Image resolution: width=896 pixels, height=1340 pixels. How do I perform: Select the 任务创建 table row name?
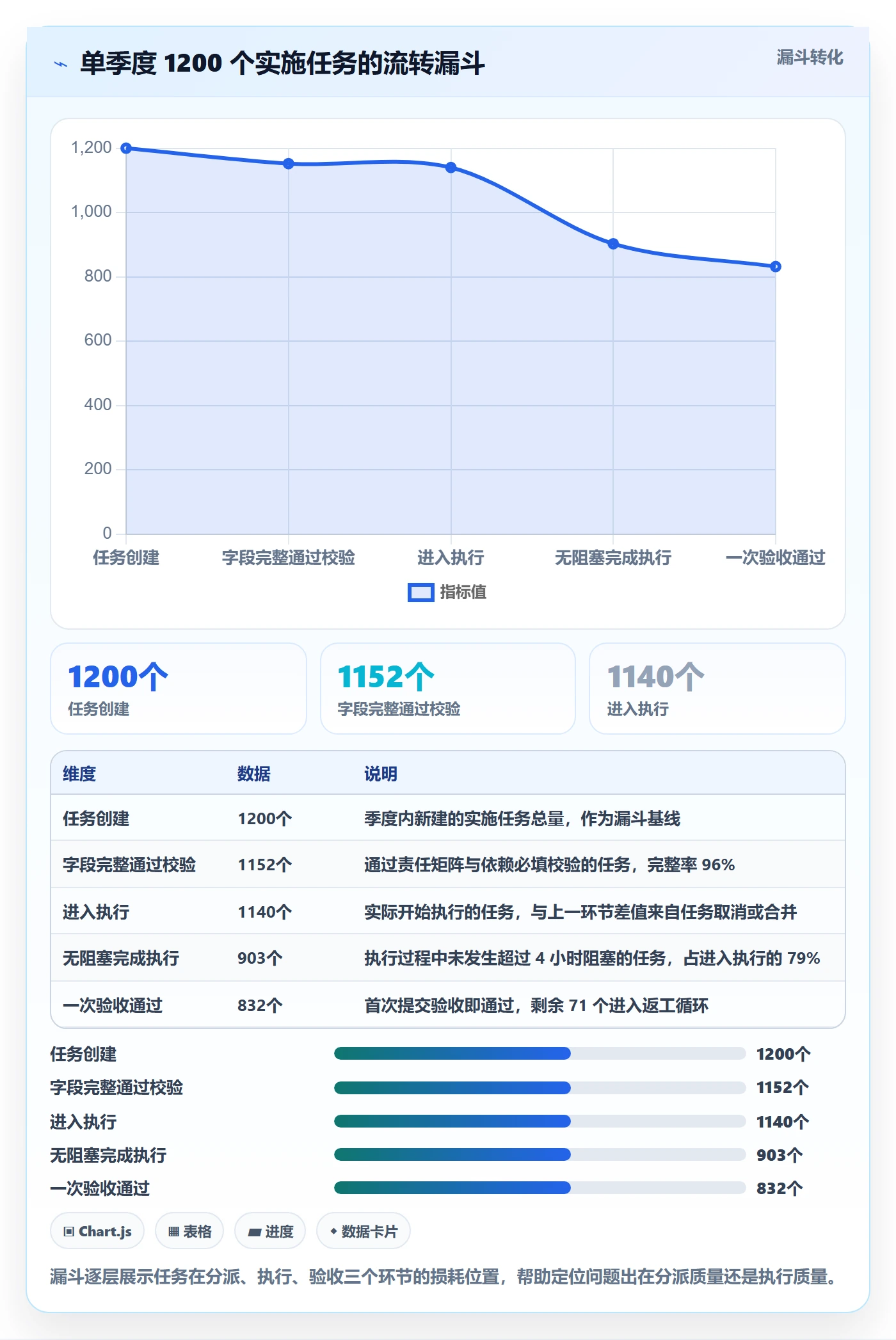coord(96,818)
